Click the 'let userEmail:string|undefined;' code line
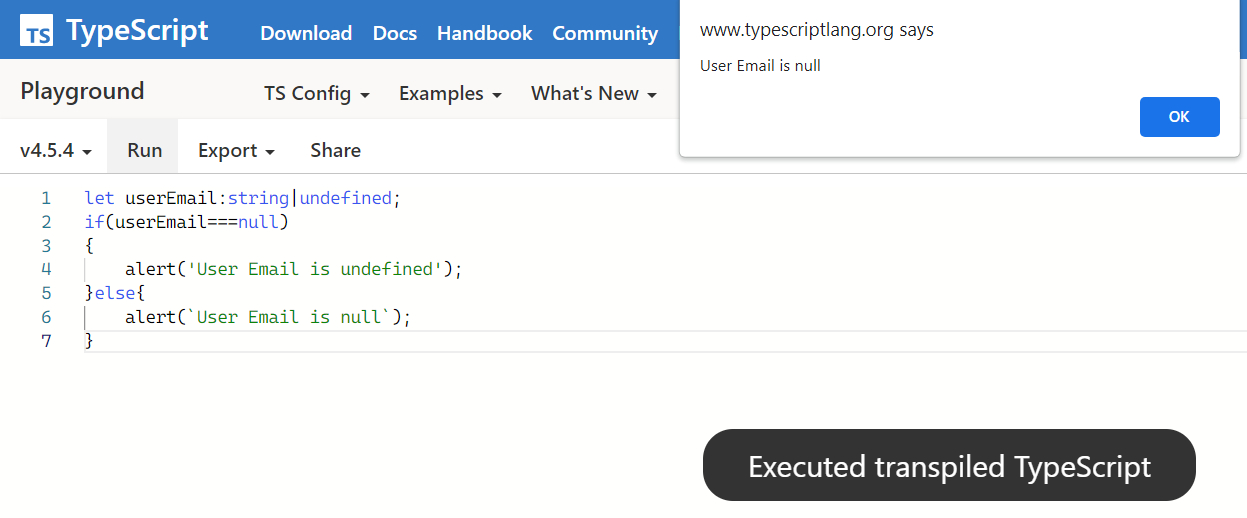Viewport: 1247px width, 518px height. coord(242,198)
